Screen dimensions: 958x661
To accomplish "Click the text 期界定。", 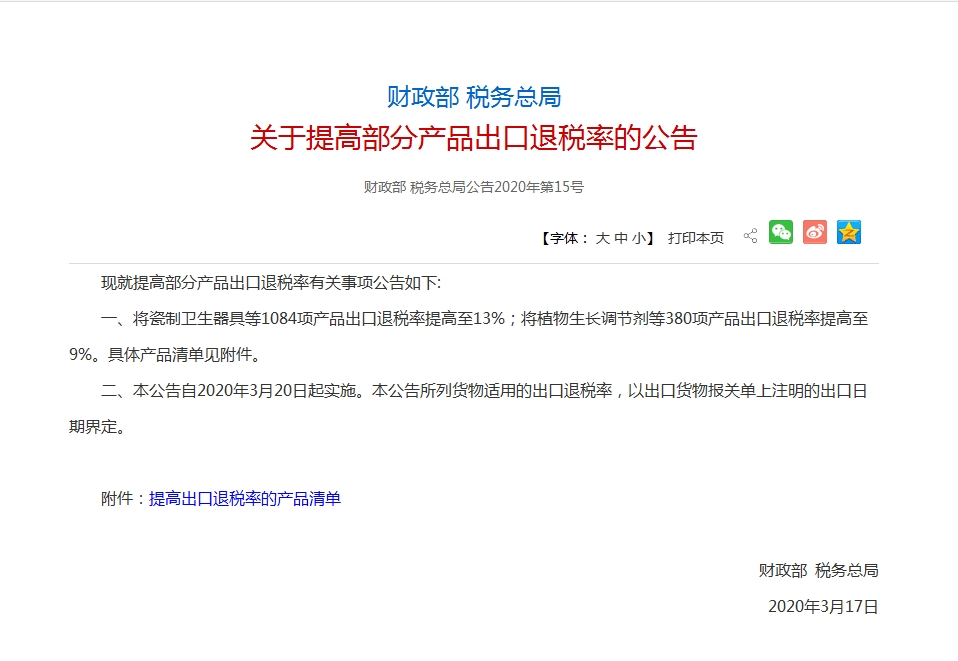I will (x=98, y=427).
